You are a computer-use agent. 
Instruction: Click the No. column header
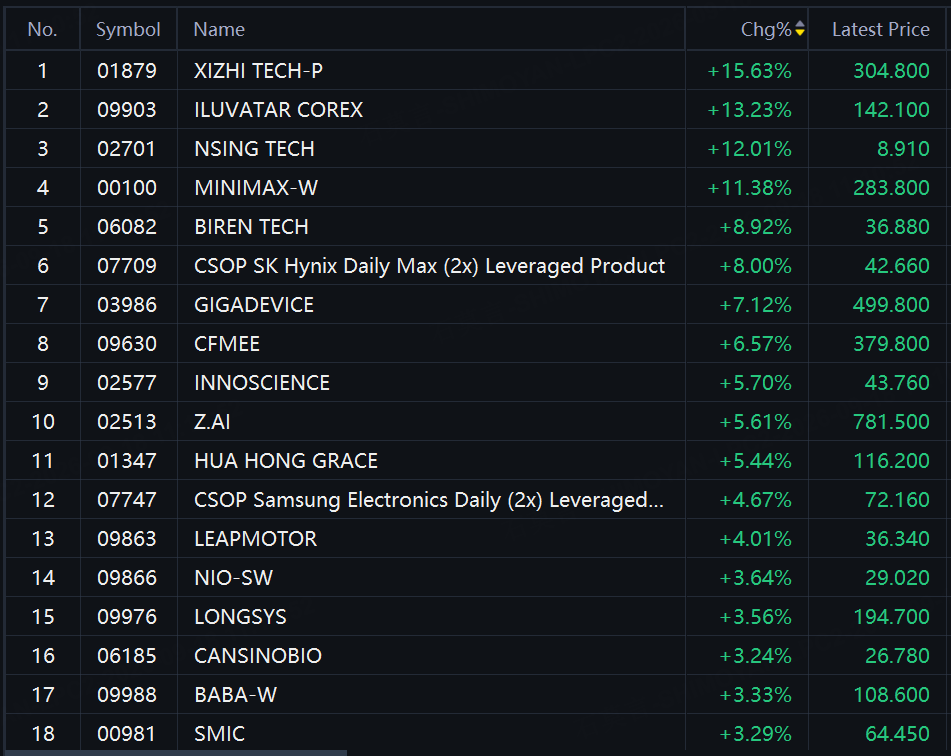click(42, 29)
